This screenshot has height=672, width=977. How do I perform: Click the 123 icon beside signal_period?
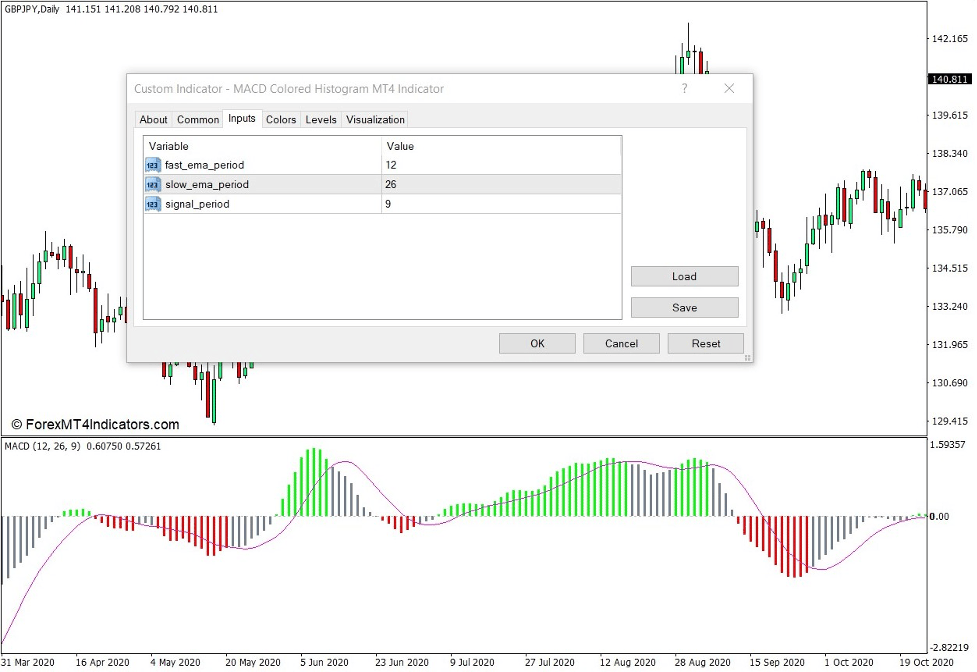tap(152, 203)
